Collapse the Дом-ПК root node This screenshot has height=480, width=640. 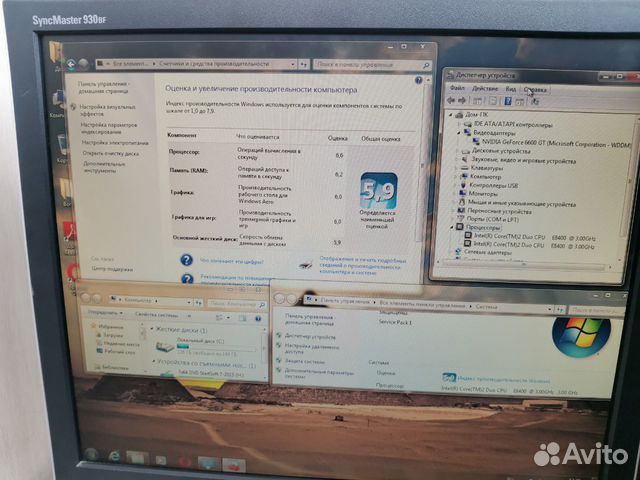click(x=451, y=115)
